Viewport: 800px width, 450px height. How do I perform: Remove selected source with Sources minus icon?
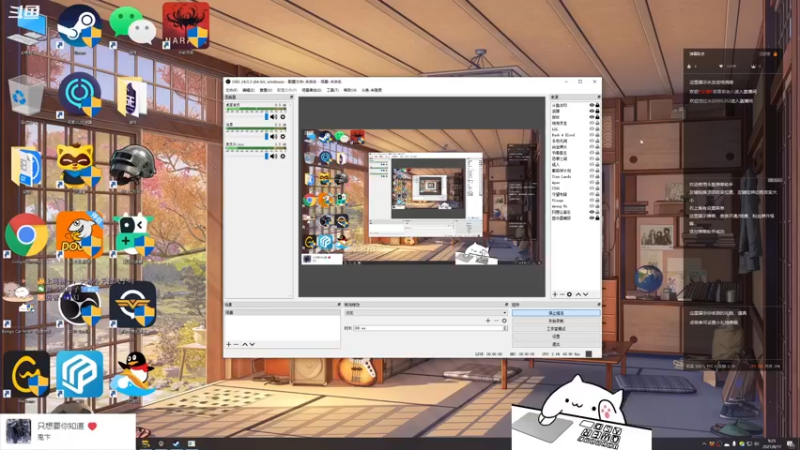(562, 294)
